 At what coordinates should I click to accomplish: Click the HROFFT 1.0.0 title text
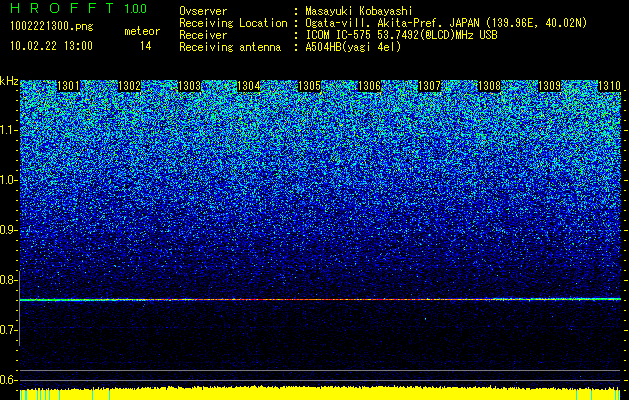point(78,8)
